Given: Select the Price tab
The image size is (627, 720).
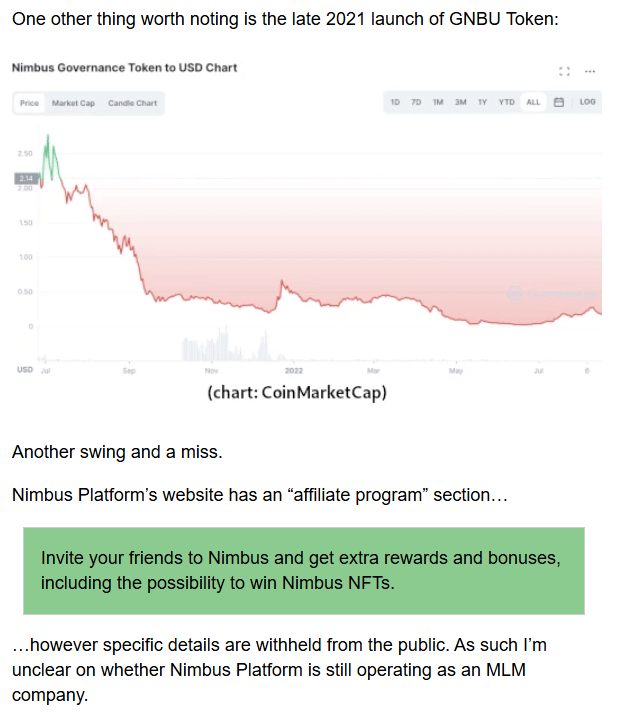Looking at the screenshot, I should [x=29, y=103].
